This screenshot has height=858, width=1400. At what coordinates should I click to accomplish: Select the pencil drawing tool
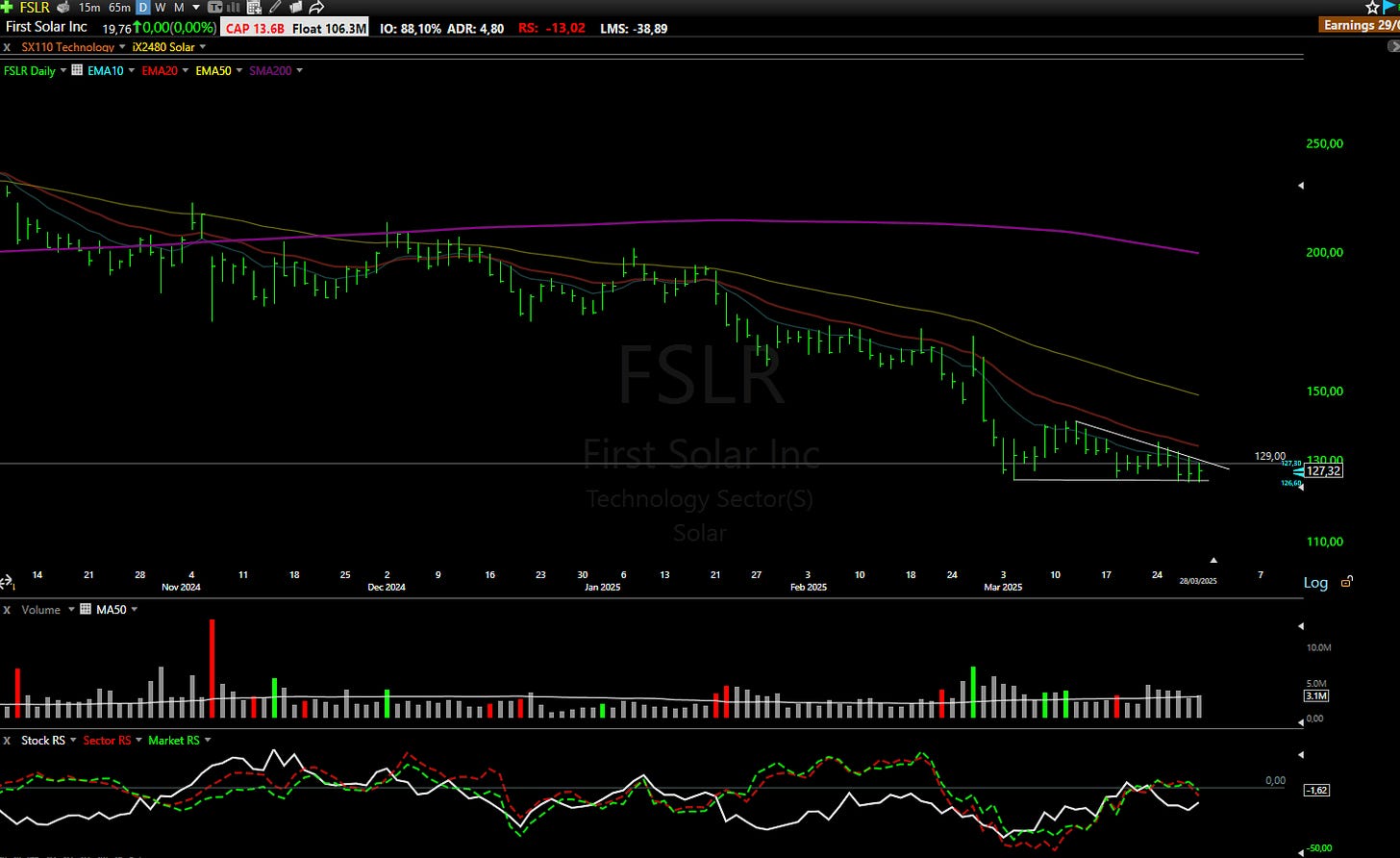pyautogui.click(x=276, y=8)
